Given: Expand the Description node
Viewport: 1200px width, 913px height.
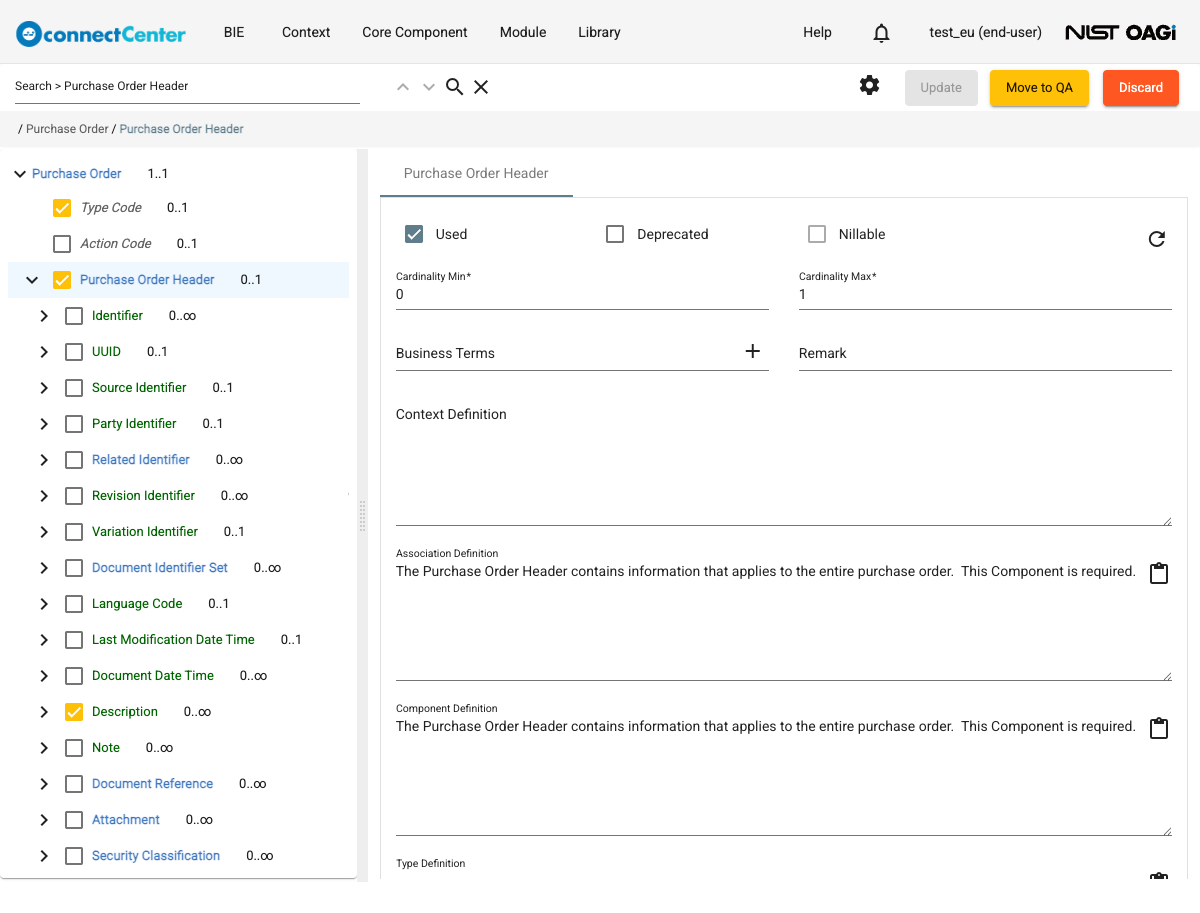Looking at the screenshot, I should 44,712.
